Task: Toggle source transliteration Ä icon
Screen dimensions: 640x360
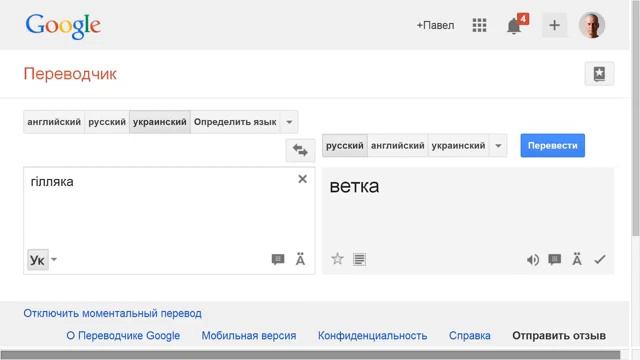Action: coord(300,259)
